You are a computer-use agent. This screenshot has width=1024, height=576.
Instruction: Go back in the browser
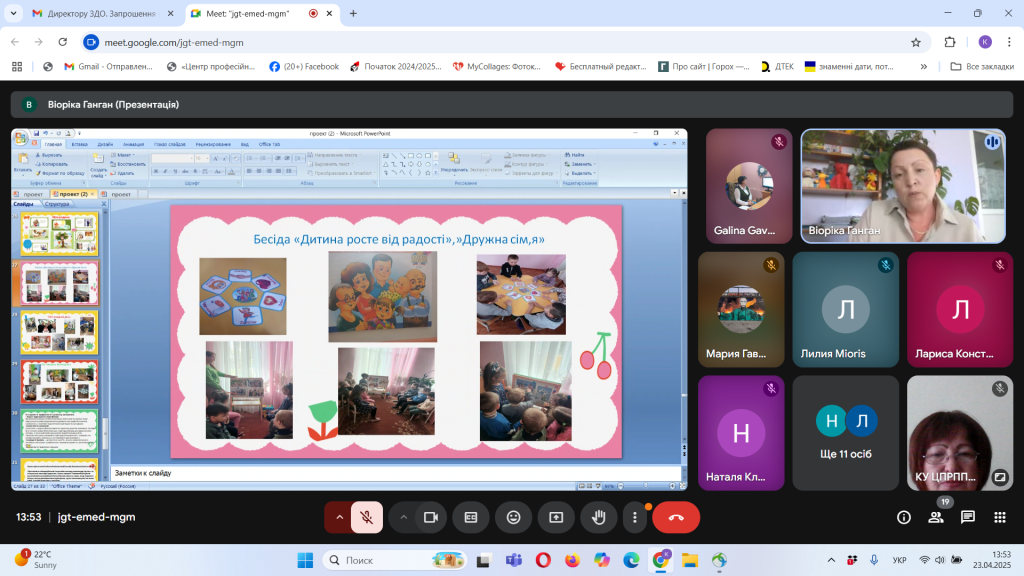[15, 42]
